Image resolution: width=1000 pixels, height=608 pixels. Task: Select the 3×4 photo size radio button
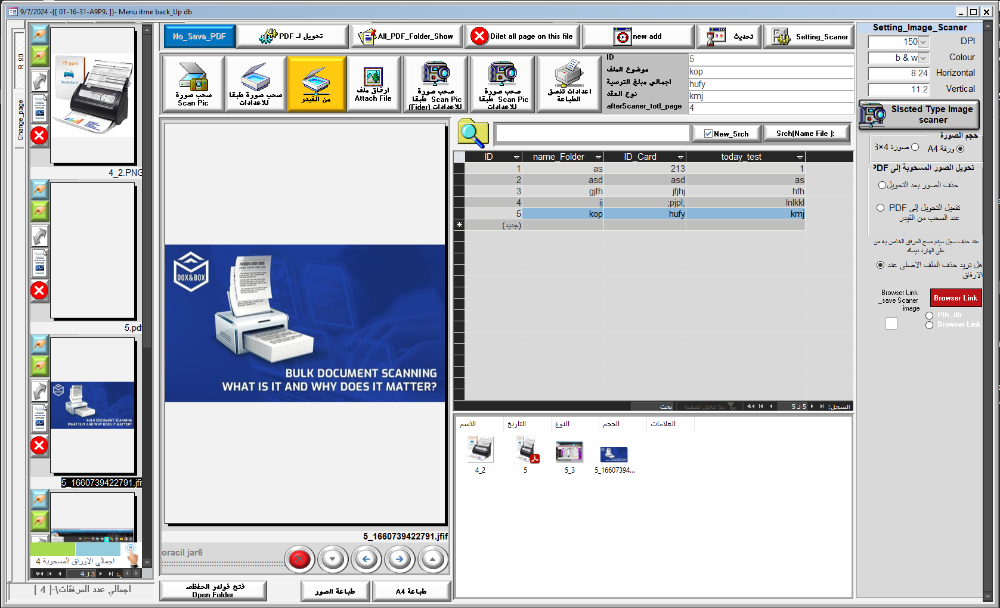pos(915,147)
